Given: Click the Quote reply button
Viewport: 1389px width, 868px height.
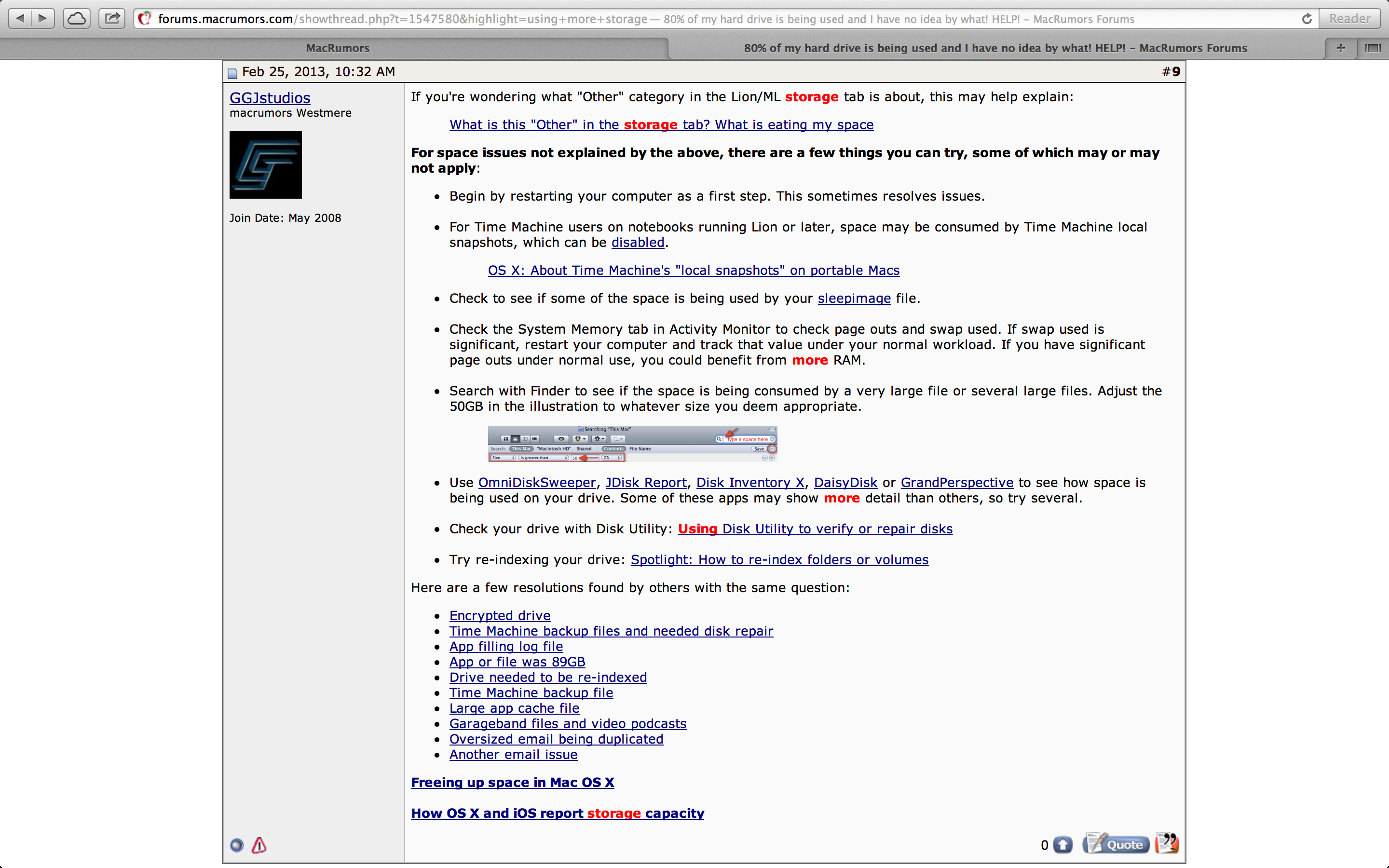Looking at the screenshot, I should click(x=1117, y=844).
